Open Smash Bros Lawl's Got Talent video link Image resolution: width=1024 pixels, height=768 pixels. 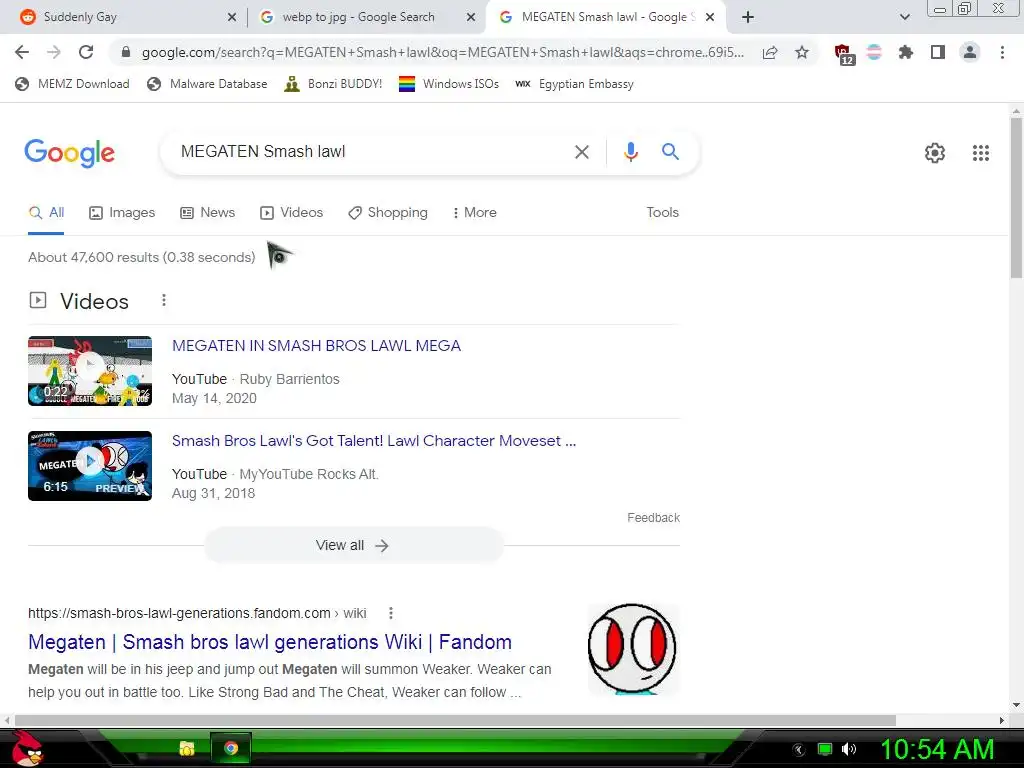374,441
